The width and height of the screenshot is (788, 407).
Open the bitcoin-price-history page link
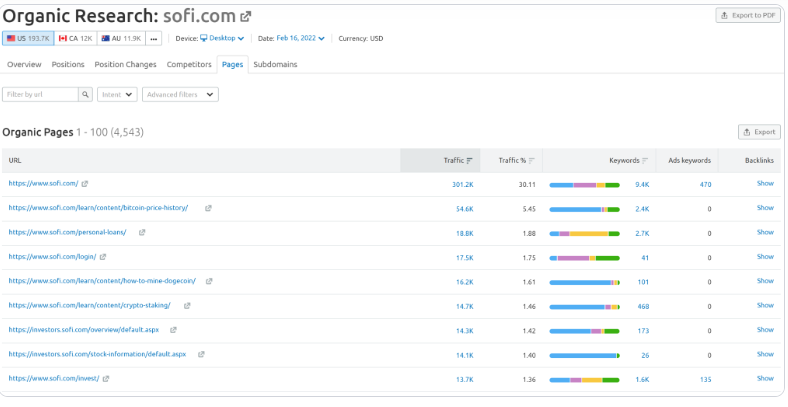coord(98,208)
